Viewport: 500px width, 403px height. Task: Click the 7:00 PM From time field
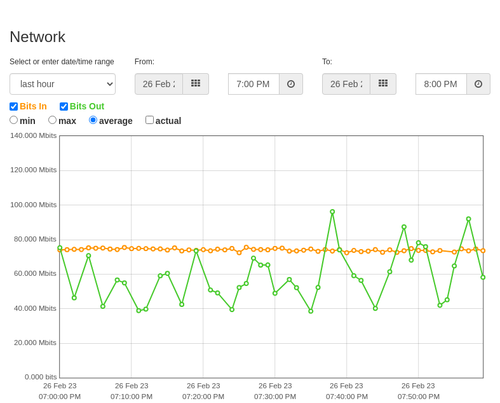point(254,84)
